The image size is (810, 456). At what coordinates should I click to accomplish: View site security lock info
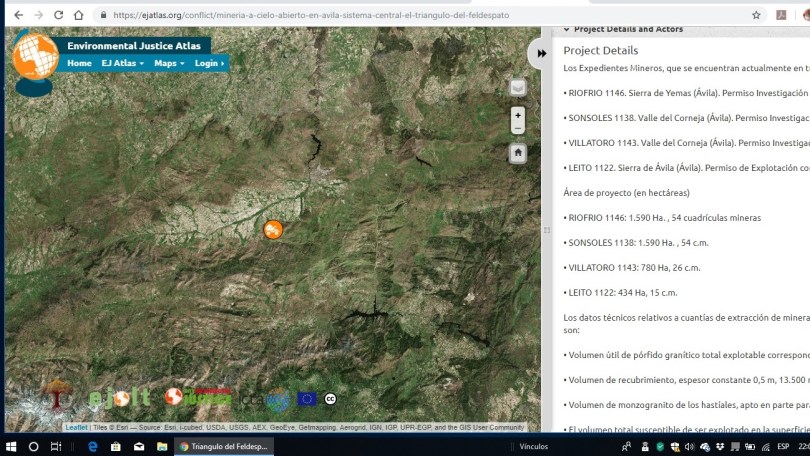[103, 15]
